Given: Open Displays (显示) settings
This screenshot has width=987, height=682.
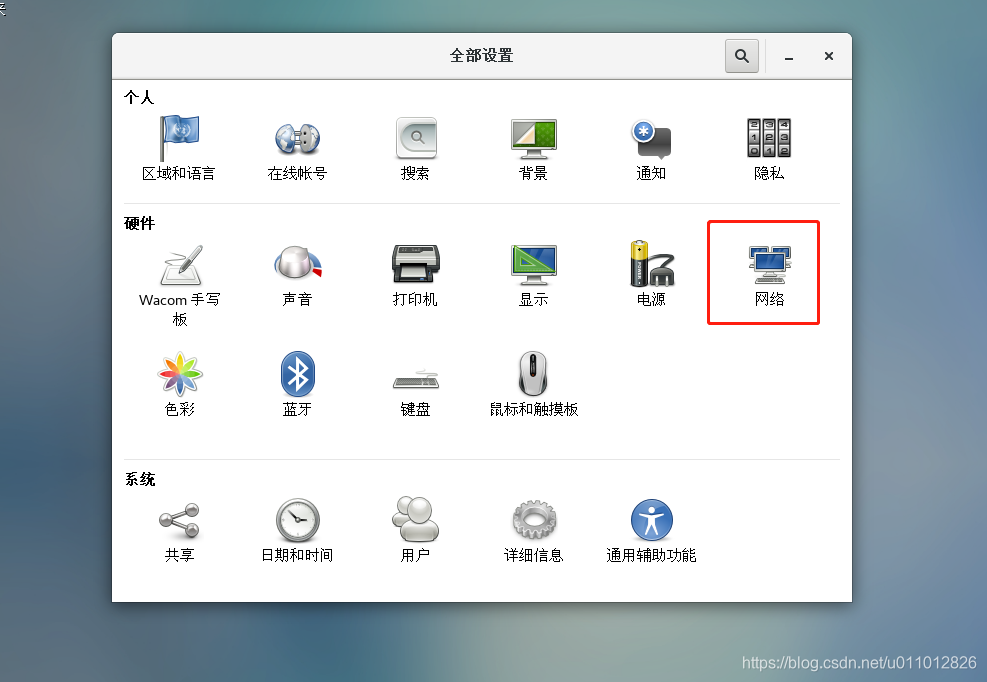Looking at the screenshot, I should (533, 276).
